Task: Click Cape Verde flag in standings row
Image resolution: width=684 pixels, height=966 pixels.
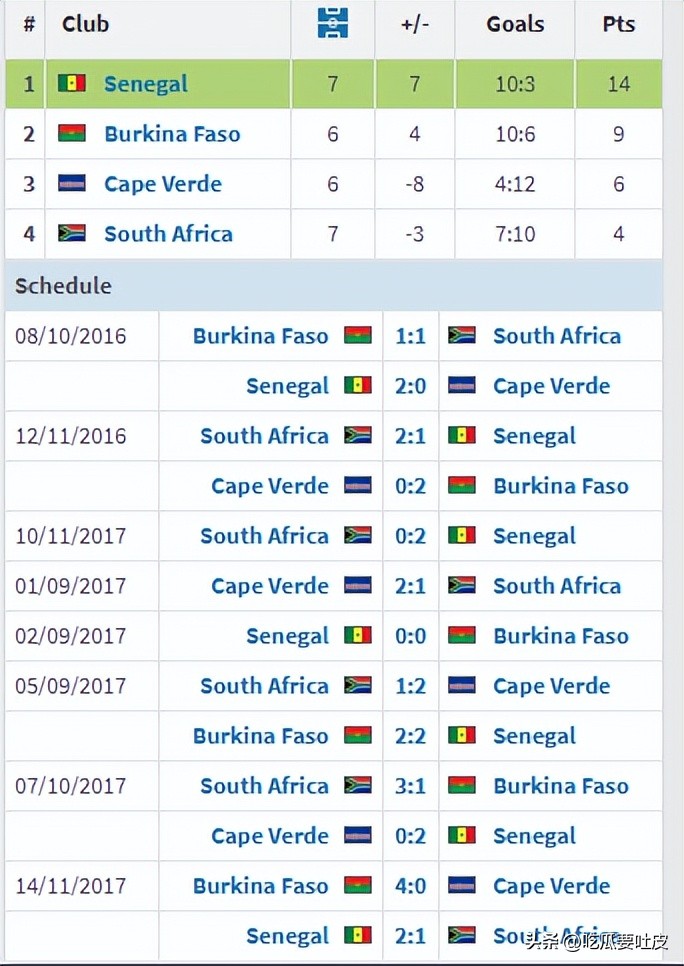Action: point(71,184)
